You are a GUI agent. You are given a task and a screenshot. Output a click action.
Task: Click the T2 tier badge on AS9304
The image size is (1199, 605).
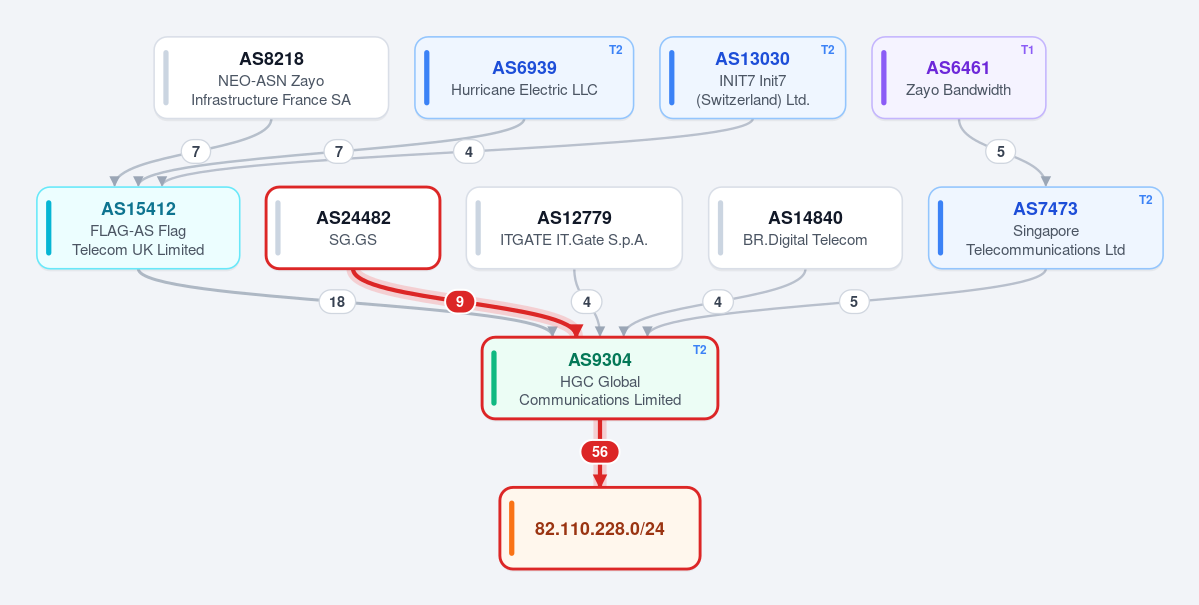tap(700, 350)
